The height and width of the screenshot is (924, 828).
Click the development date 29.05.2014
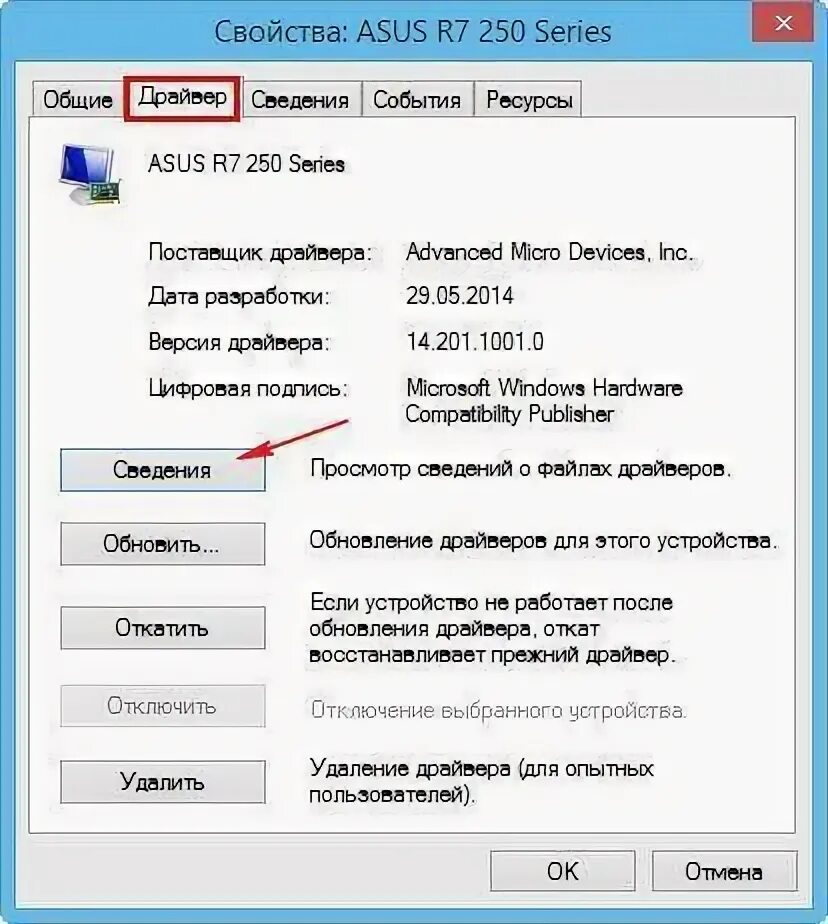(x=460, y=295)
